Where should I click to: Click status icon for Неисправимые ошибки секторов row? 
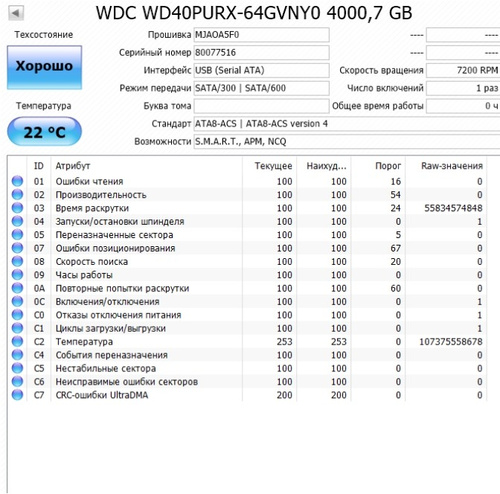pos(17,381)
